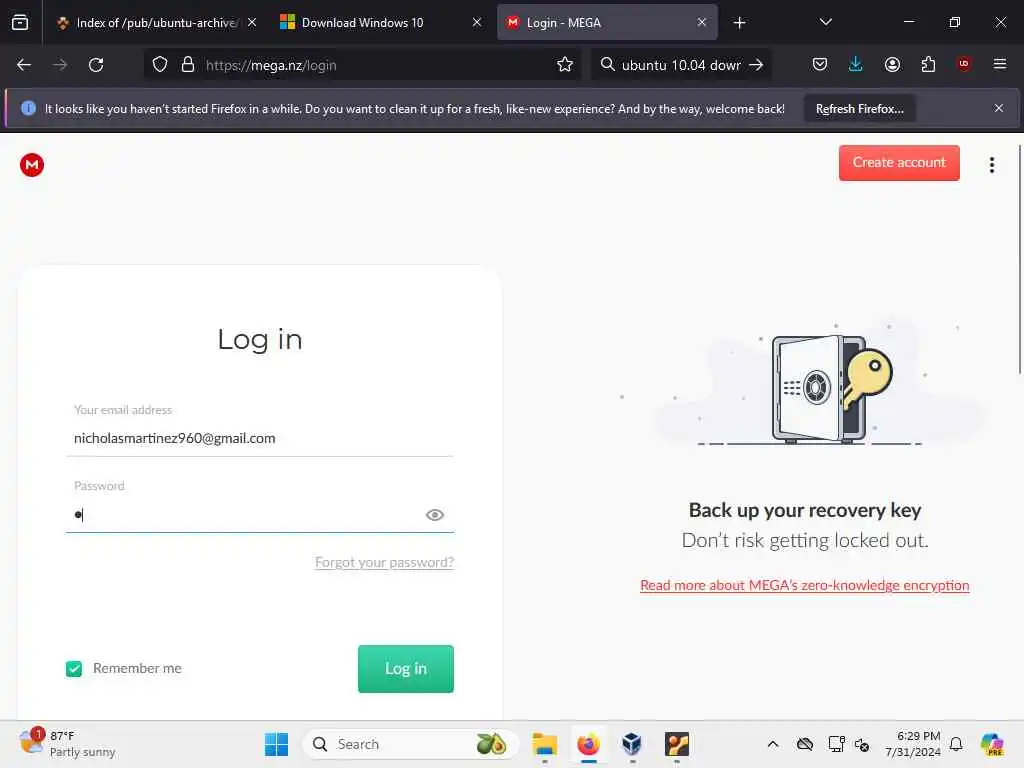The width and height of the screenshot is (1024, 768).
Task: Open the Pocket save icon
Action: click(820, 65)
